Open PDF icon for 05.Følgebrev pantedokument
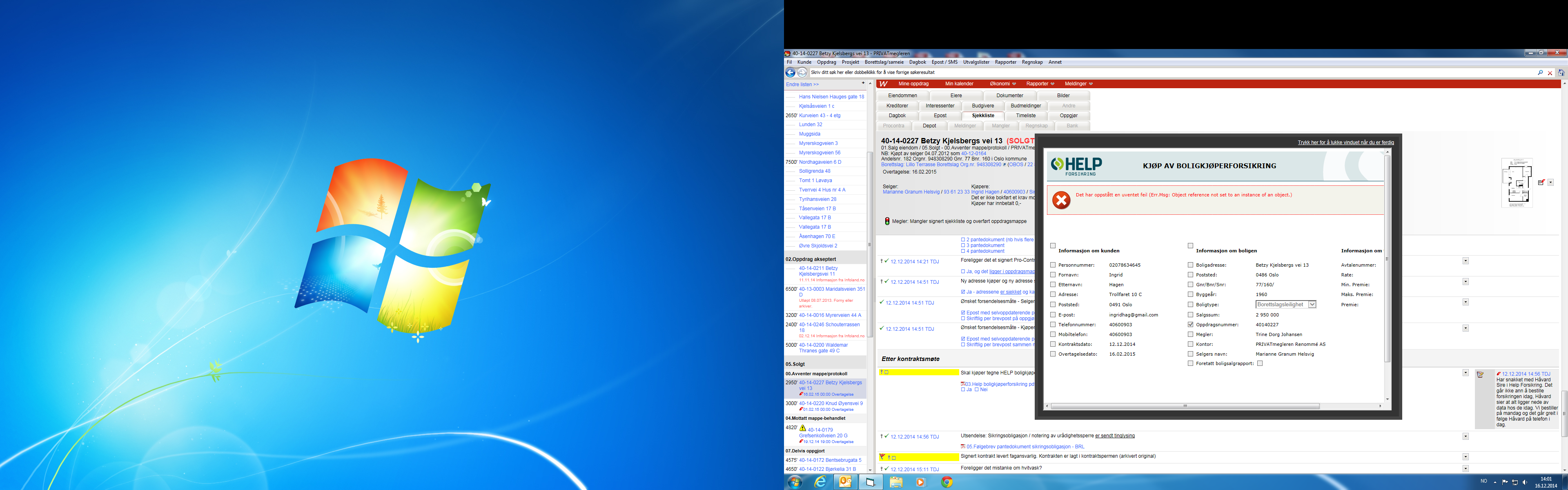The width and height of the screenshot is (1568, 490). pos(962,447)
